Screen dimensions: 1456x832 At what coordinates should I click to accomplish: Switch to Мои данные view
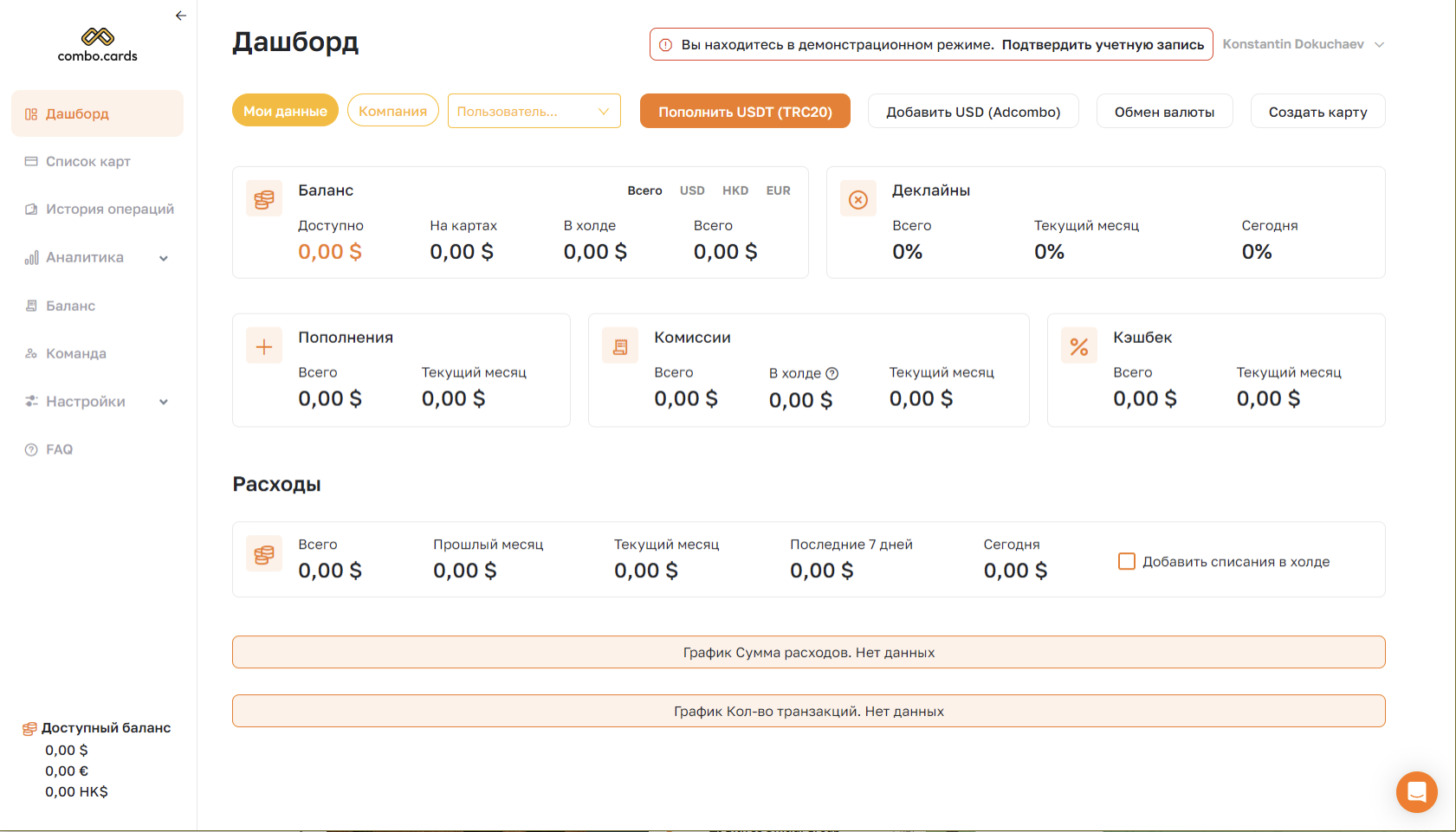click(x=285, y=110)
